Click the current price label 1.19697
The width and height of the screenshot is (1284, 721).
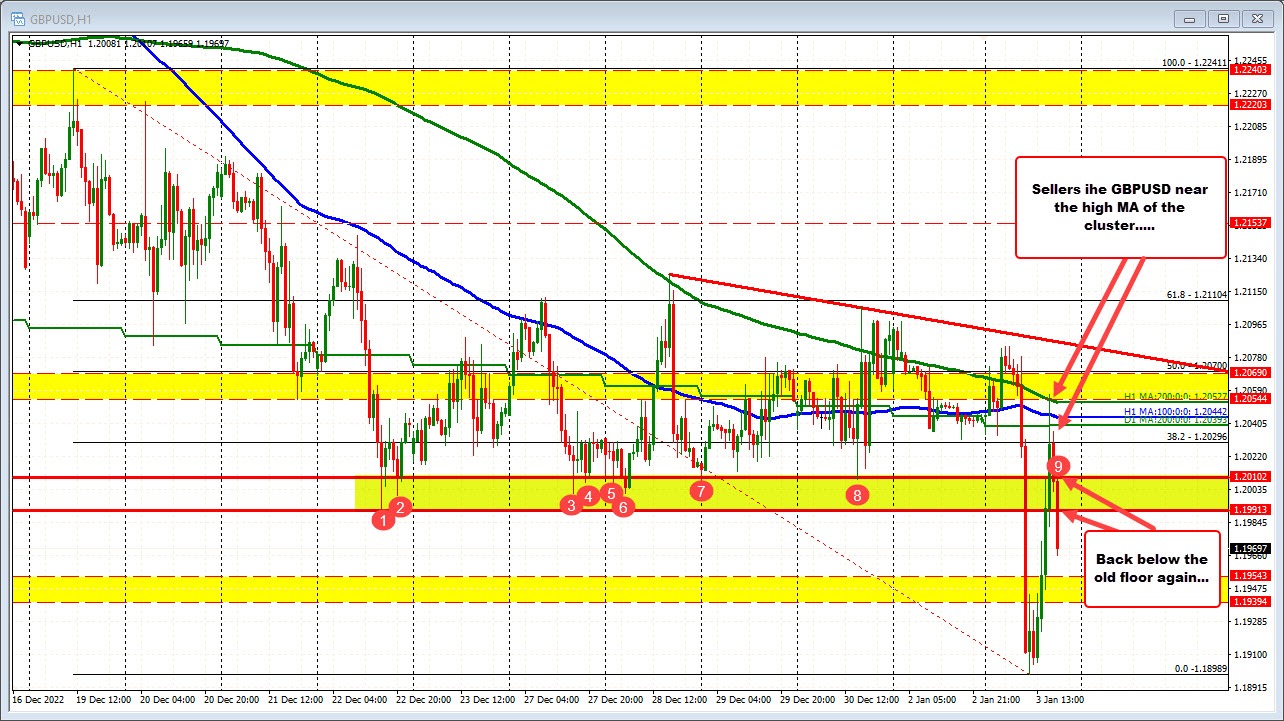point(1251,548)
